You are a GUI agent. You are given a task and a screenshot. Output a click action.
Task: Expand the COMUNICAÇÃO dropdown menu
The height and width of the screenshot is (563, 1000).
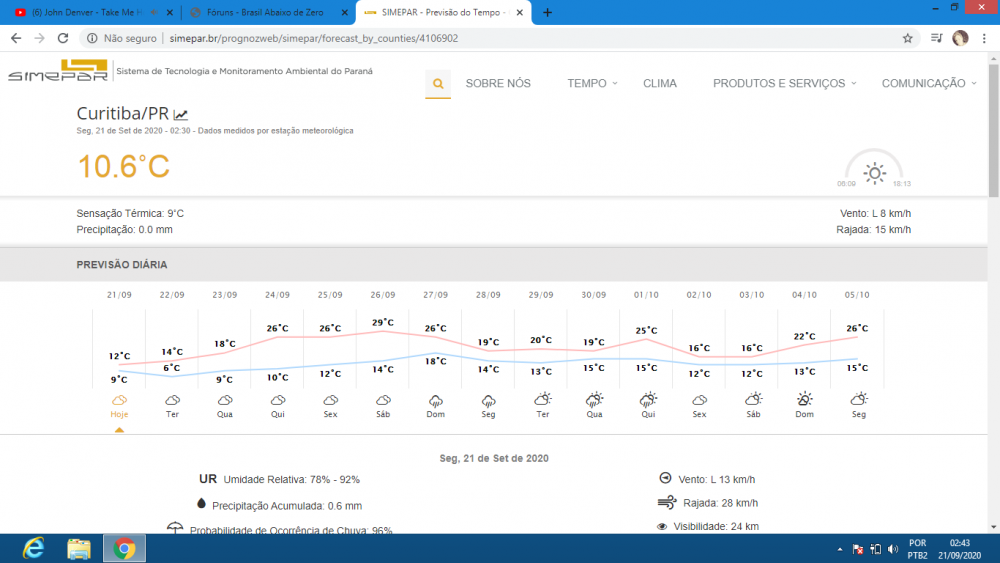(928, 84)
